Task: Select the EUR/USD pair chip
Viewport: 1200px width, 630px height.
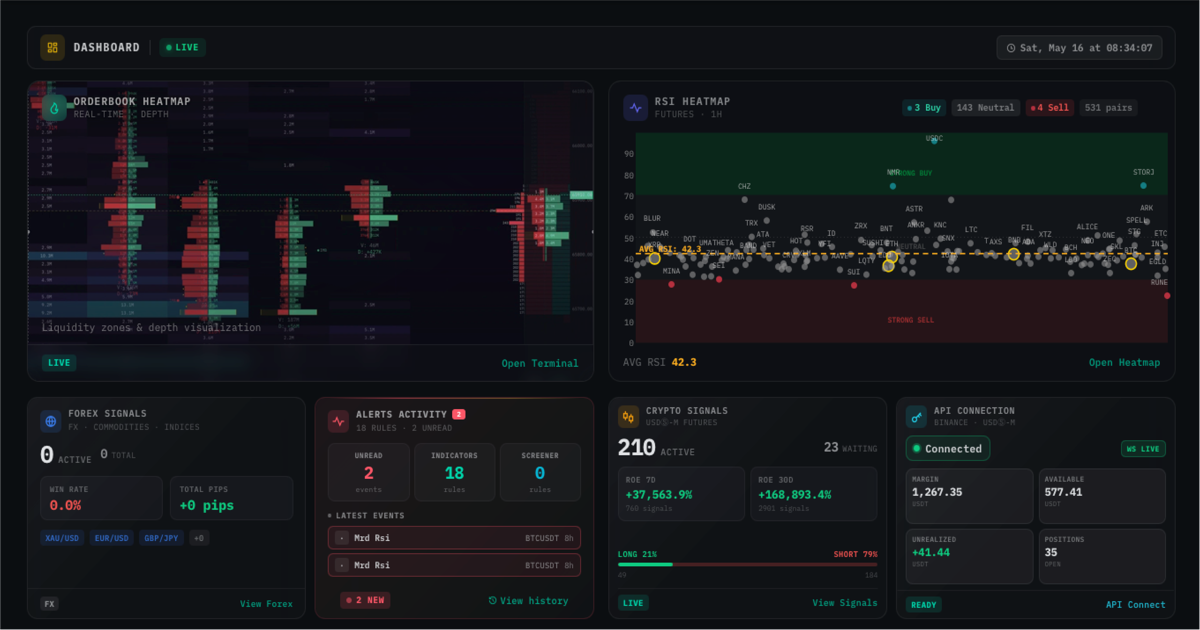Action: [x=112, y=538]
